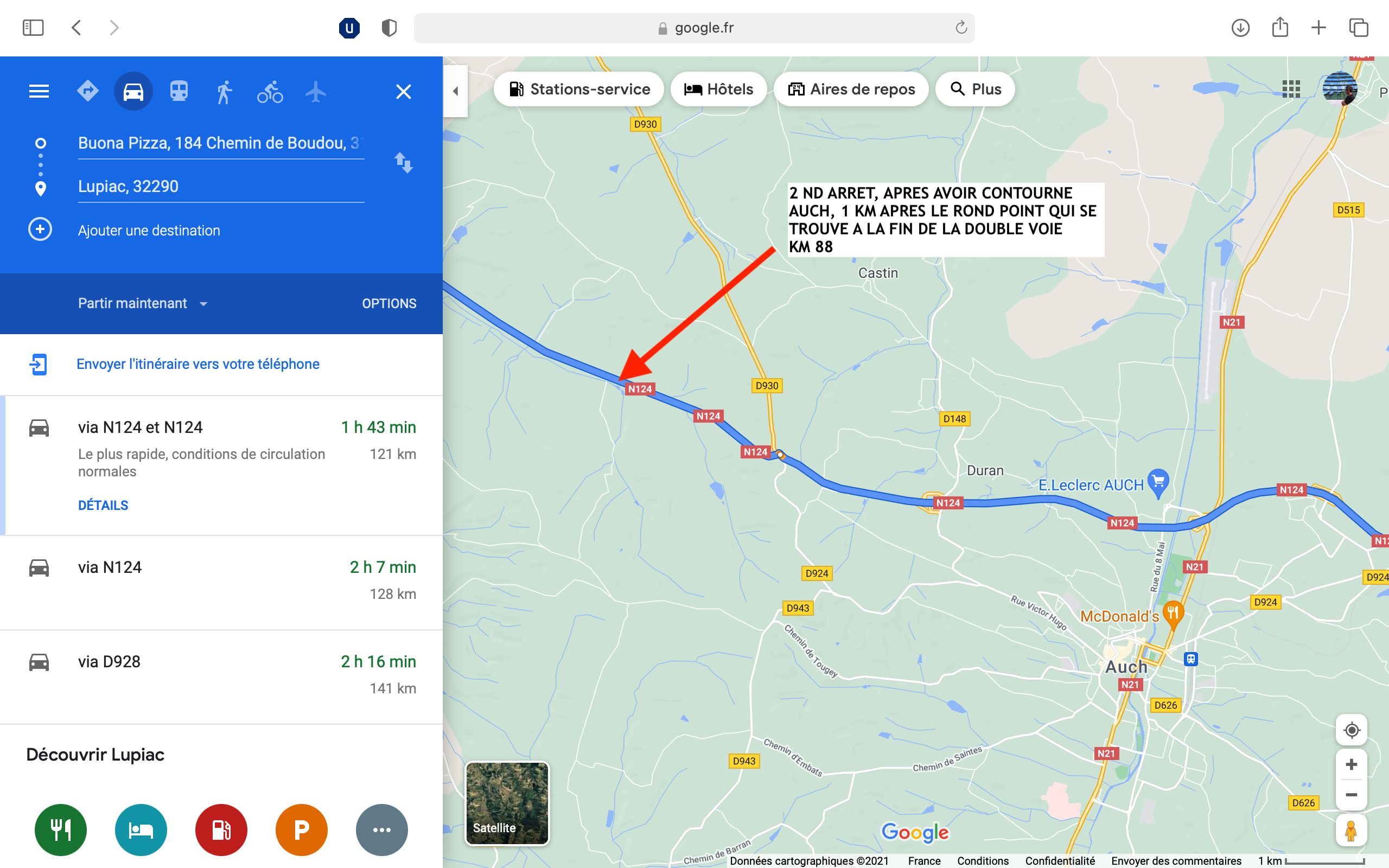Screen dimensions: 1389x868
Task: Open the restaurants category in Découvrir Lupiac
Action: click(60, 829)
